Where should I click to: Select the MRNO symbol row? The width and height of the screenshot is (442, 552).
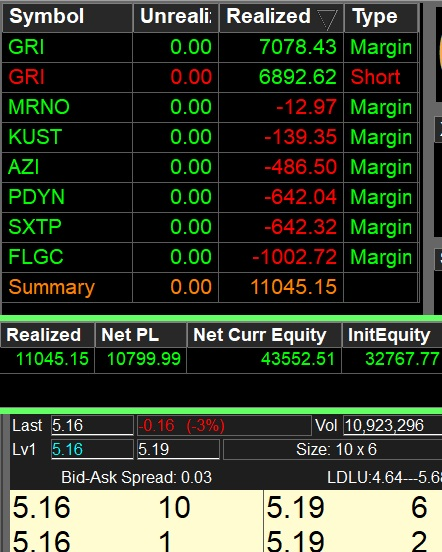[39, 107]
